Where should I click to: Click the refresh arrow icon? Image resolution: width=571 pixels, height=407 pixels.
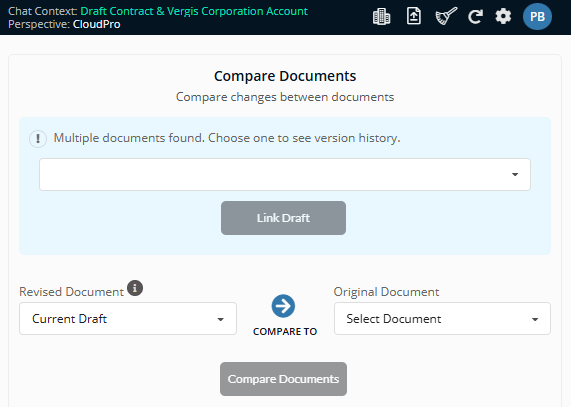pos(475,17)
